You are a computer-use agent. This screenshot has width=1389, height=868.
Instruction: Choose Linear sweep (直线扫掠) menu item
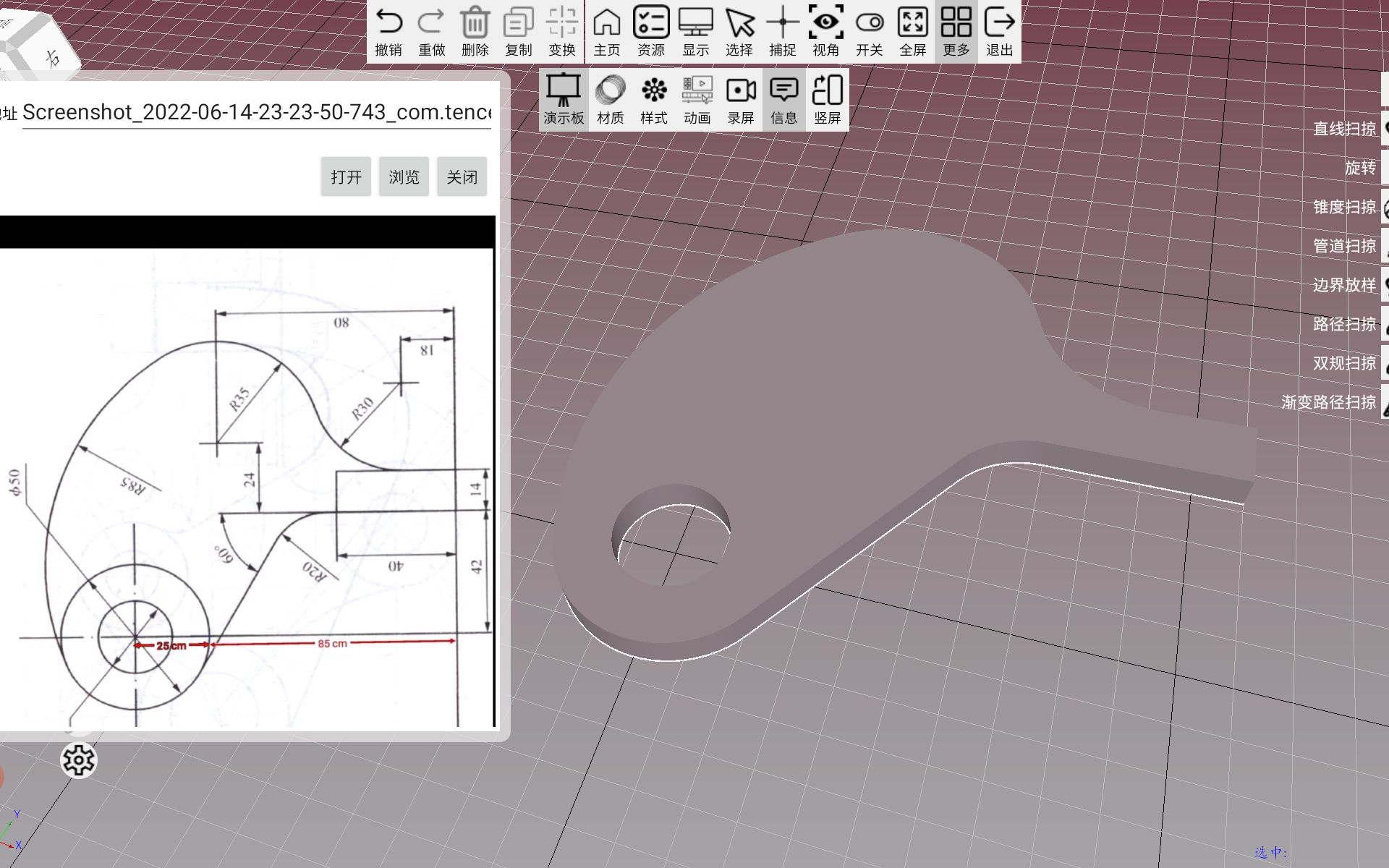[1344, 129]
